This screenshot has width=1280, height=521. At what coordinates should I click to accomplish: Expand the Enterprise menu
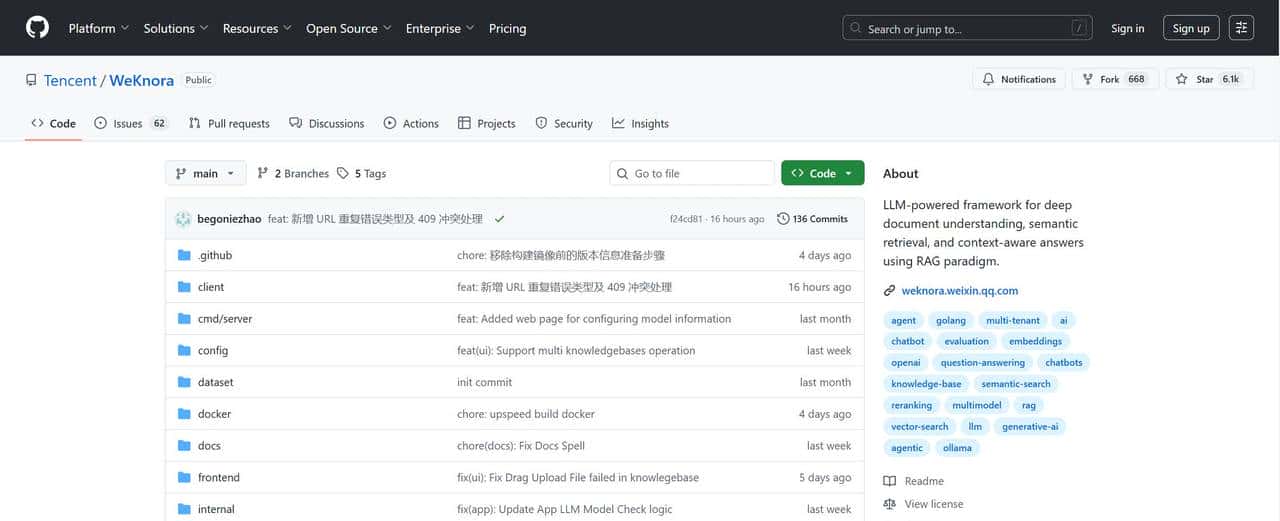pos(440,28)
